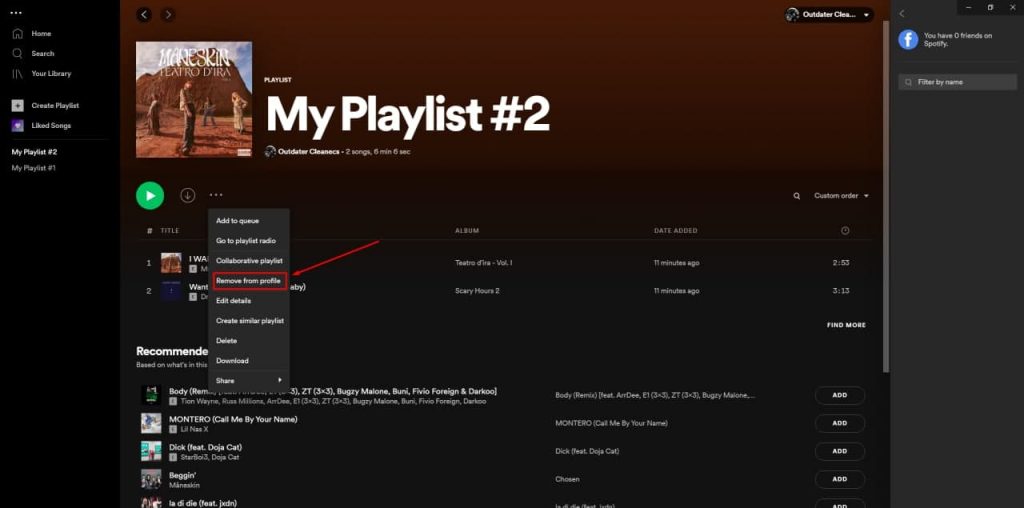Click the download playlist arrow icon

tap(188, 195)
